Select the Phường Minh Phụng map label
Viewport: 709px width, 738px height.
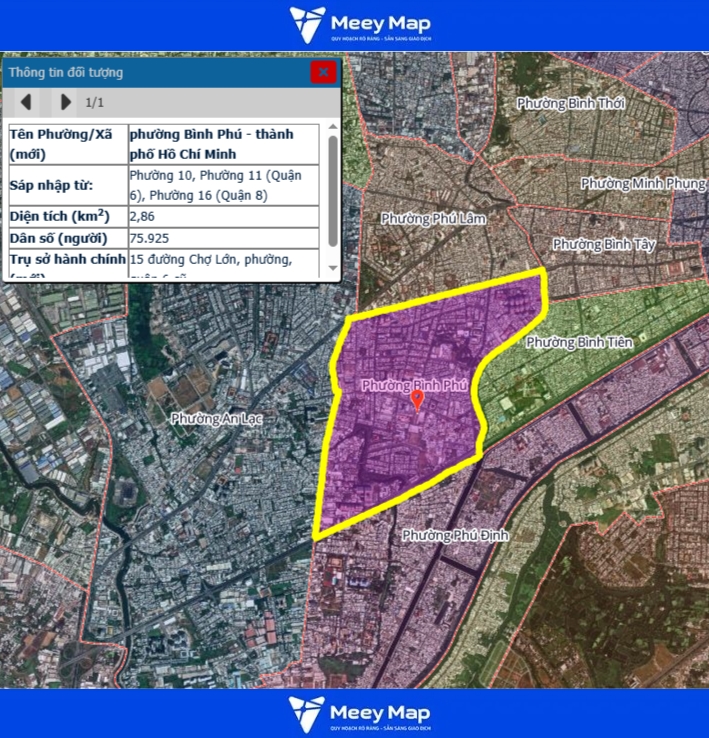(x=643, y=183)
